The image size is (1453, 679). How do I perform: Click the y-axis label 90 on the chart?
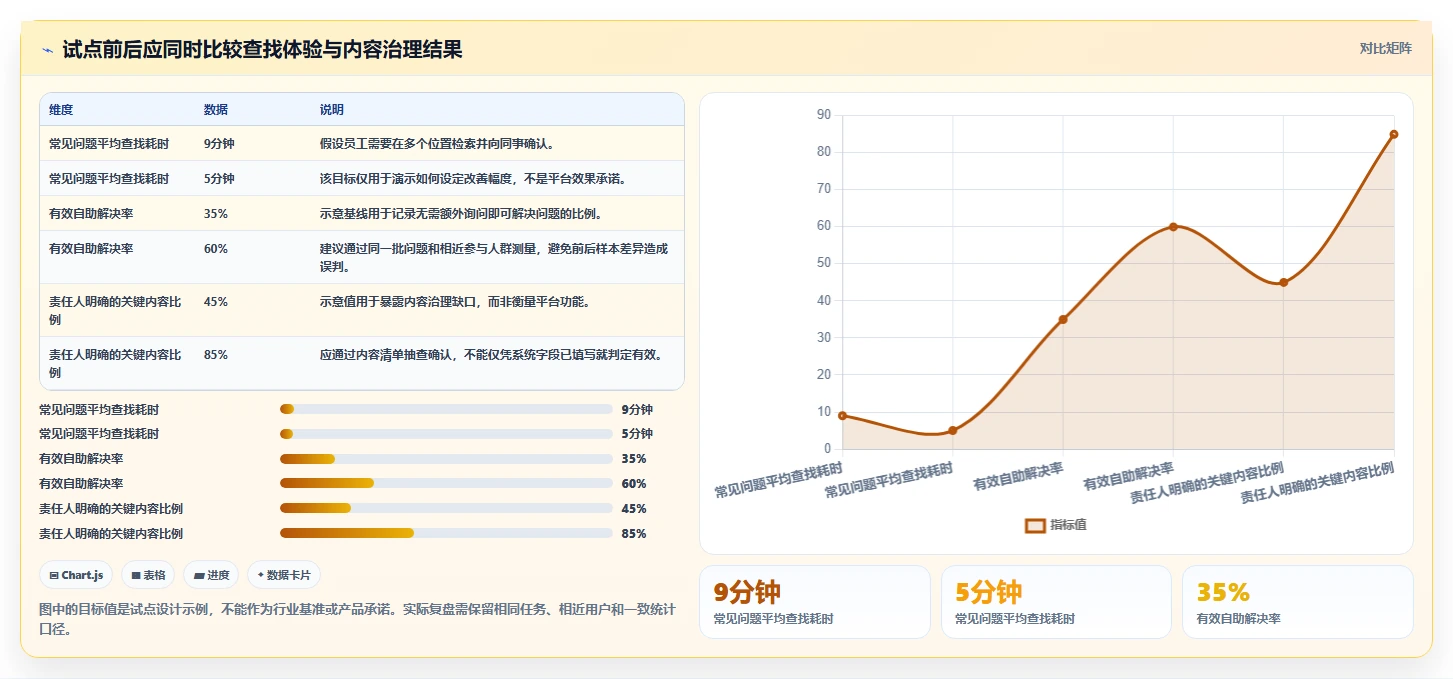(x=824, y=115)
